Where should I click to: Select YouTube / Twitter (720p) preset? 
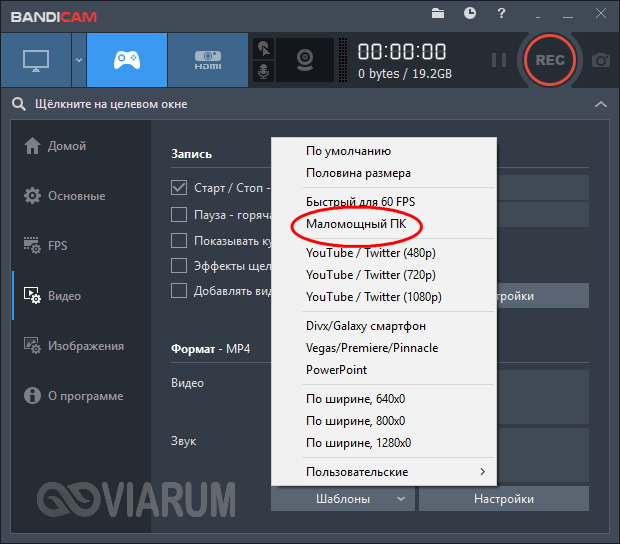click(x=384, y=275)
